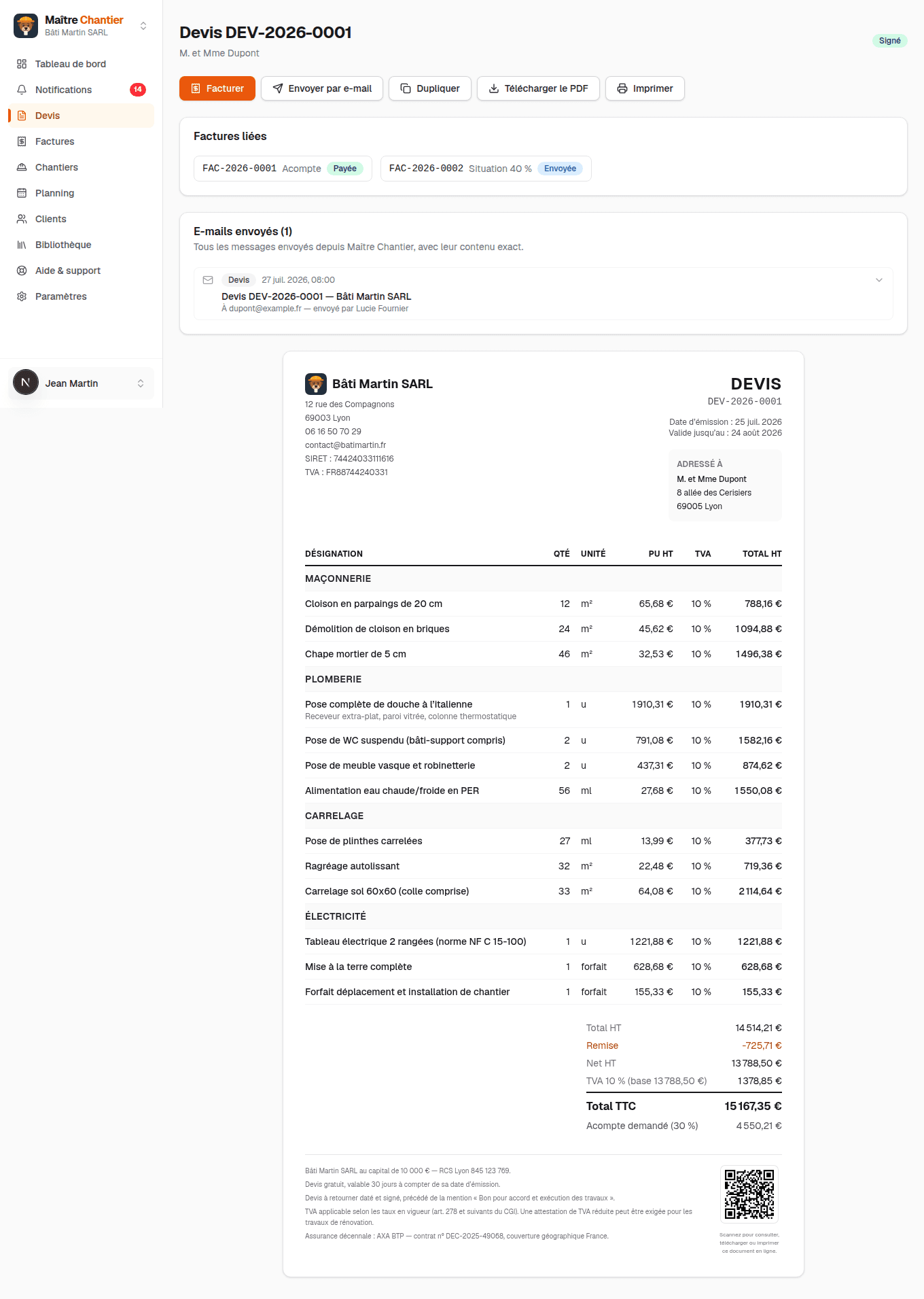Click the Remise value -725,71 €
The width and height of the screenshot is (924, 1299).
(x=762, y=1045)
